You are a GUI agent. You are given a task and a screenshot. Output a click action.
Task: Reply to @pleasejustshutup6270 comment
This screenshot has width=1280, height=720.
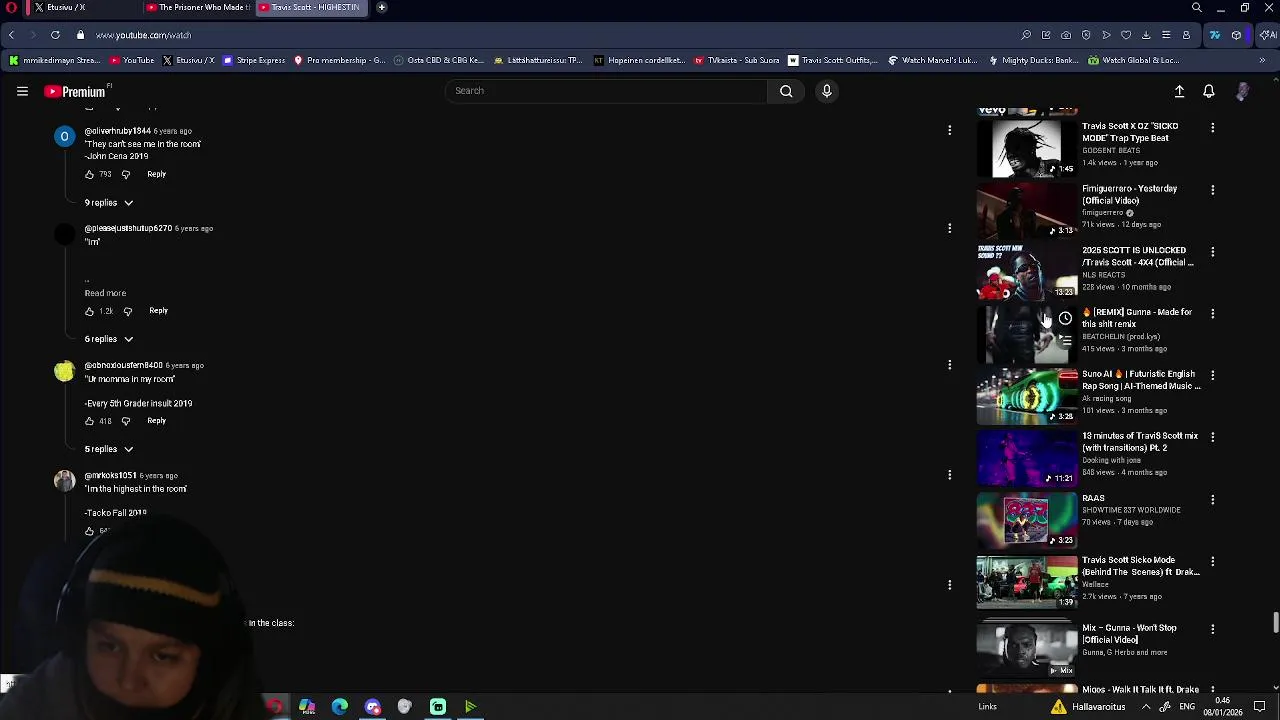coord(158,311)
